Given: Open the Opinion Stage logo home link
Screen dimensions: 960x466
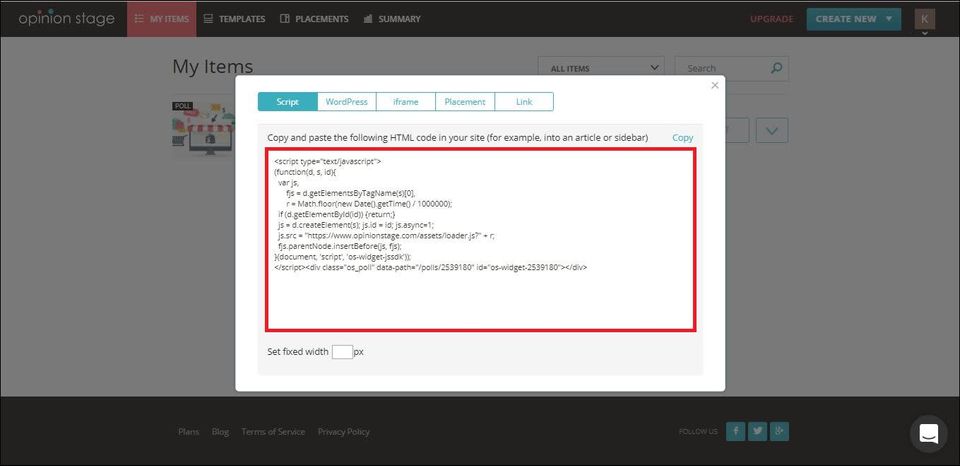Looking at the screenshot, I should pyautogui.click(x=66, y=19).
